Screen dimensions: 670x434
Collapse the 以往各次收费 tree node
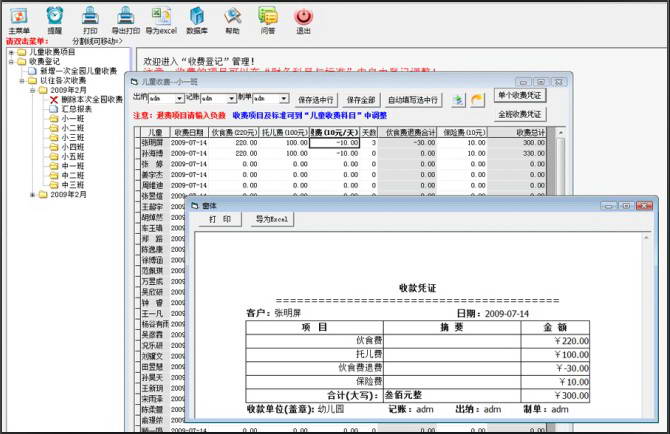[x=22, y=80]
